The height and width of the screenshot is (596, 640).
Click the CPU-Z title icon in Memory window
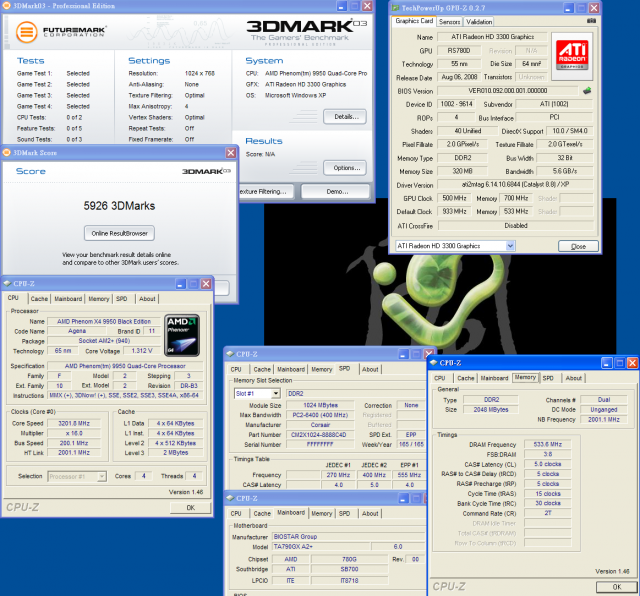[x=433, y=362]
